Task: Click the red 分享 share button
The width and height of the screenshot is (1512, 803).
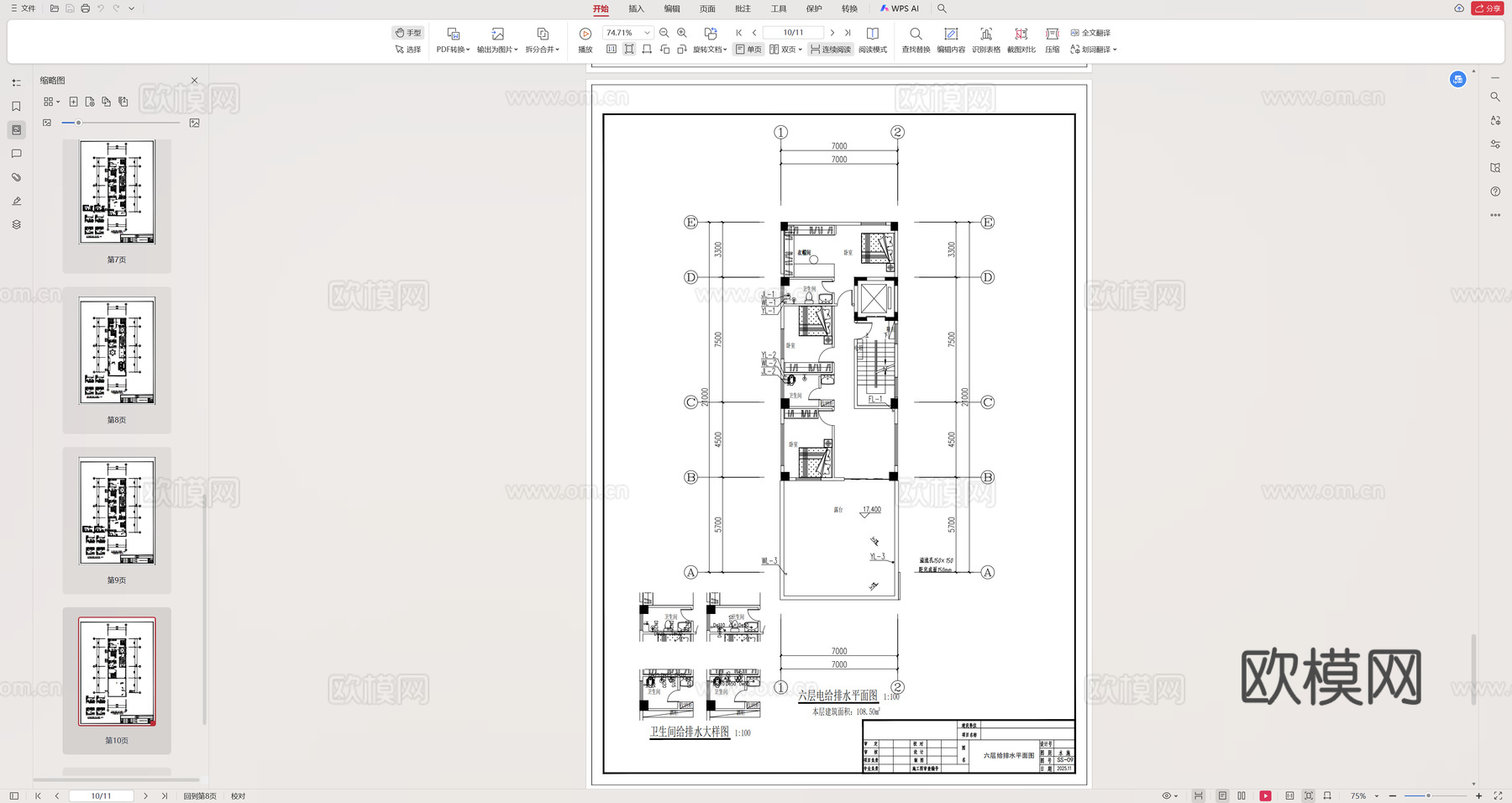Action: (x=1488, y=8)
